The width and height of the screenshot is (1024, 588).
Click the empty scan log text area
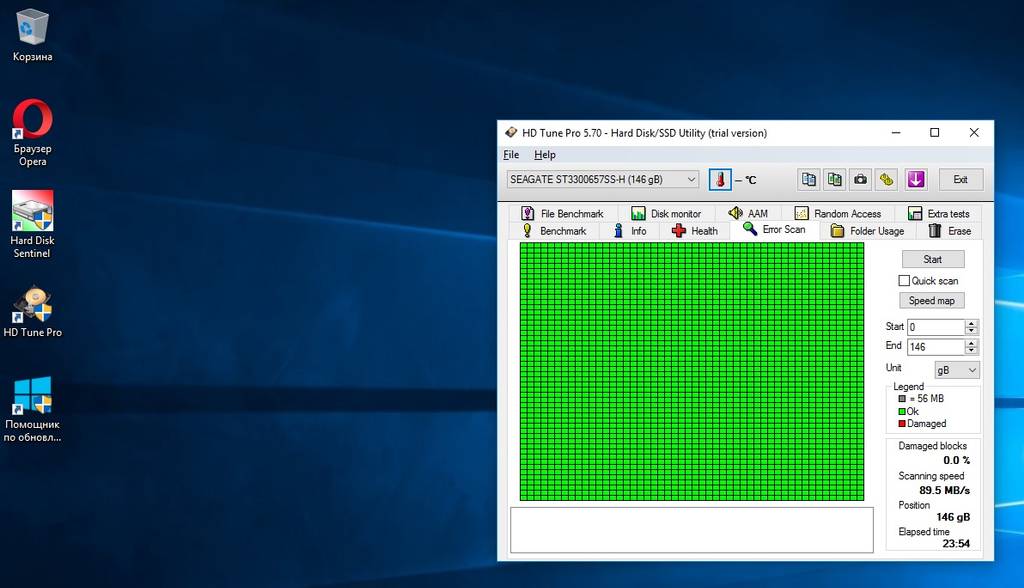(x=692, y=531)
